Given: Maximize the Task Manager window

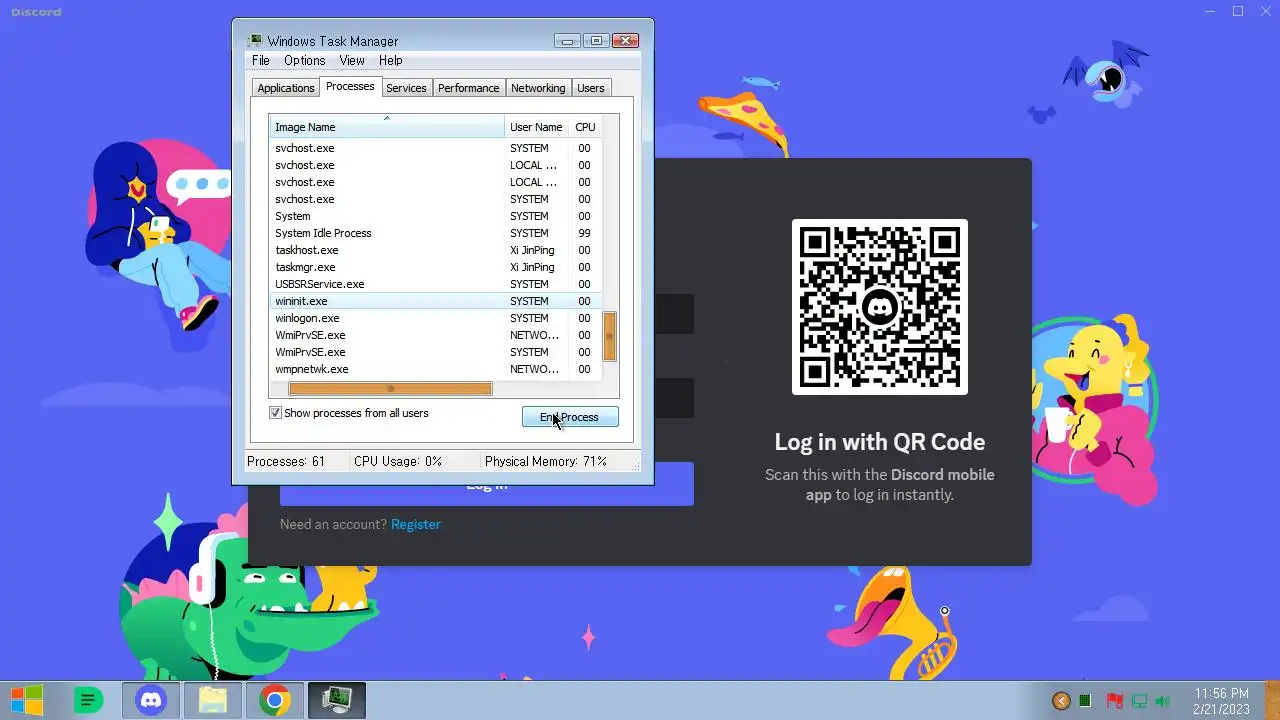Looking at the screenshot, I should pyautogui.click(x=596, y=41).
